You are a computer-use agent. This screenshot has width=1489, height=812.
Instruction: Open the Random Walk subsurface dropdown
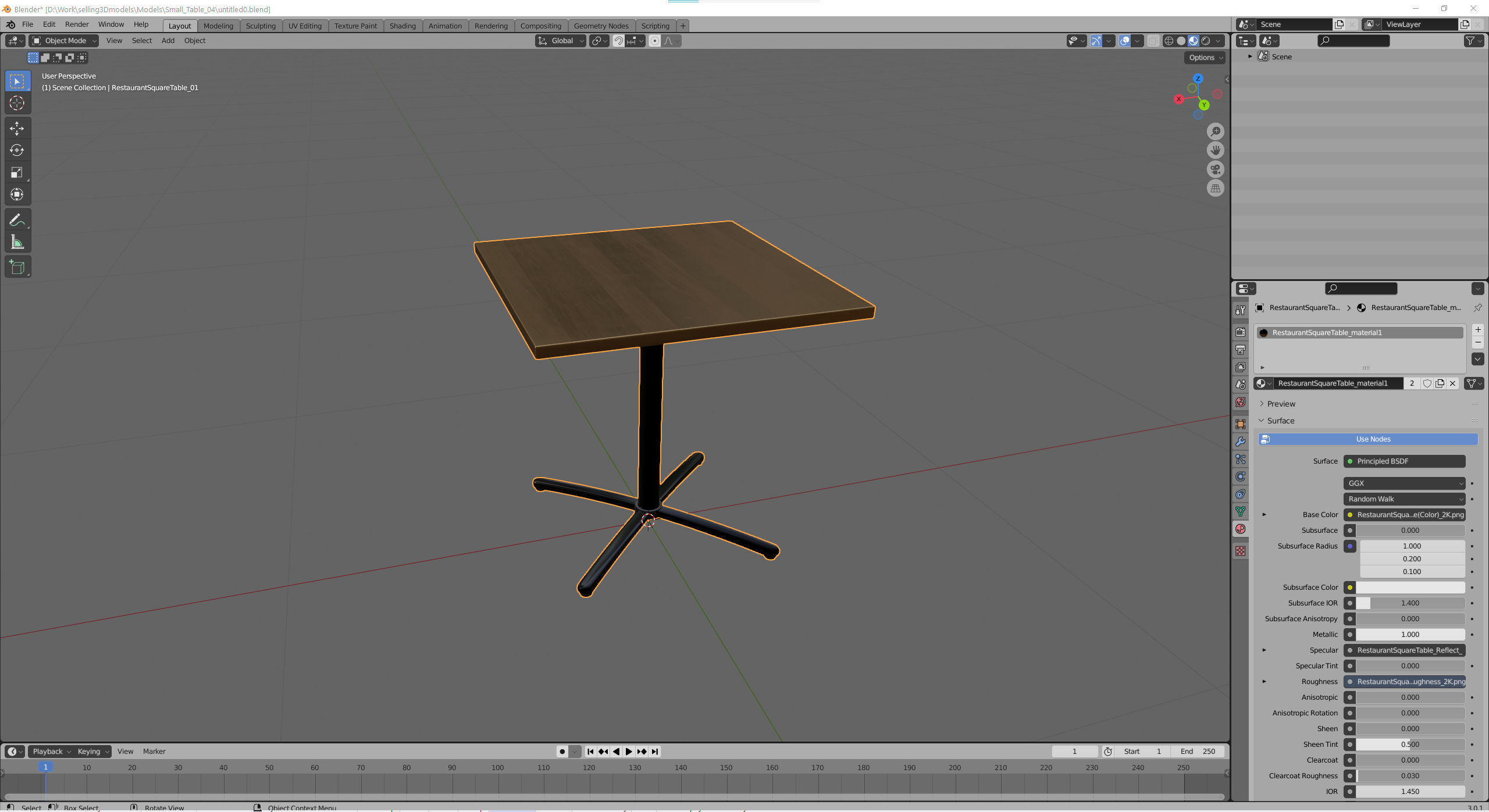pos(1404,499)
